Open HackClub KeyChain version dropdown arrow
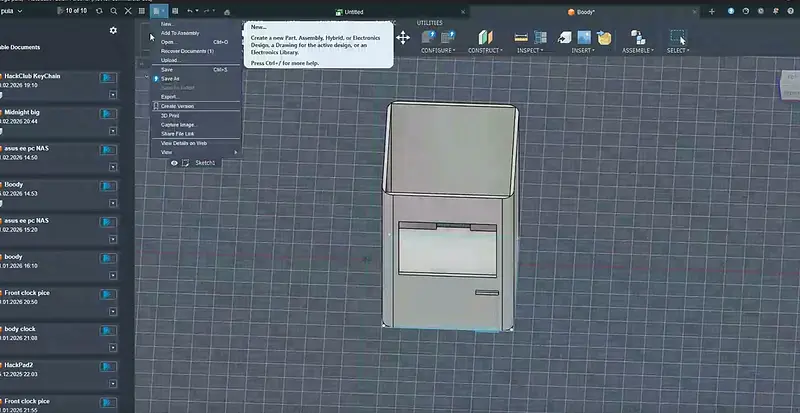 [x=113, y=95]
